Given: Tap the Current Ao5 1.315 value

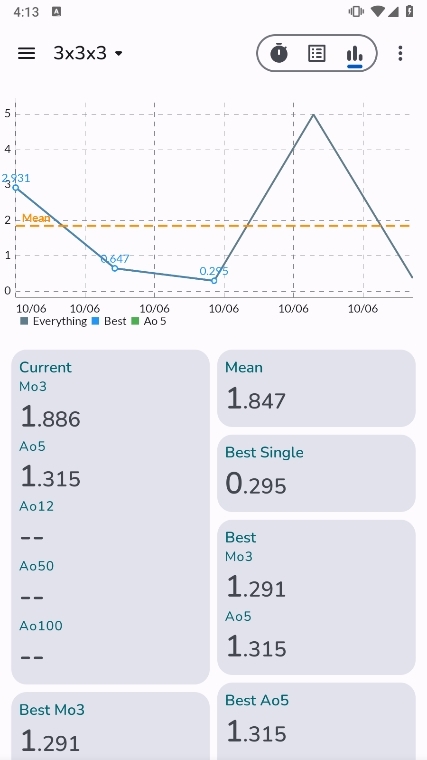Looking at the screenshot, I should 50,477.
